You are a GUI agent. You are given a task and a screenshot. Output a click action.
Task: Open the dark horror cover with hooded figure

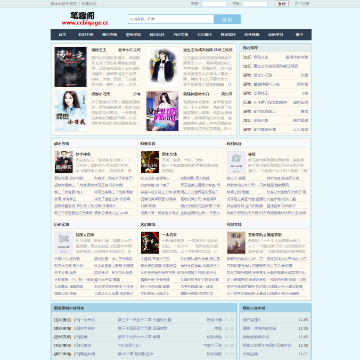coord(71,67)
